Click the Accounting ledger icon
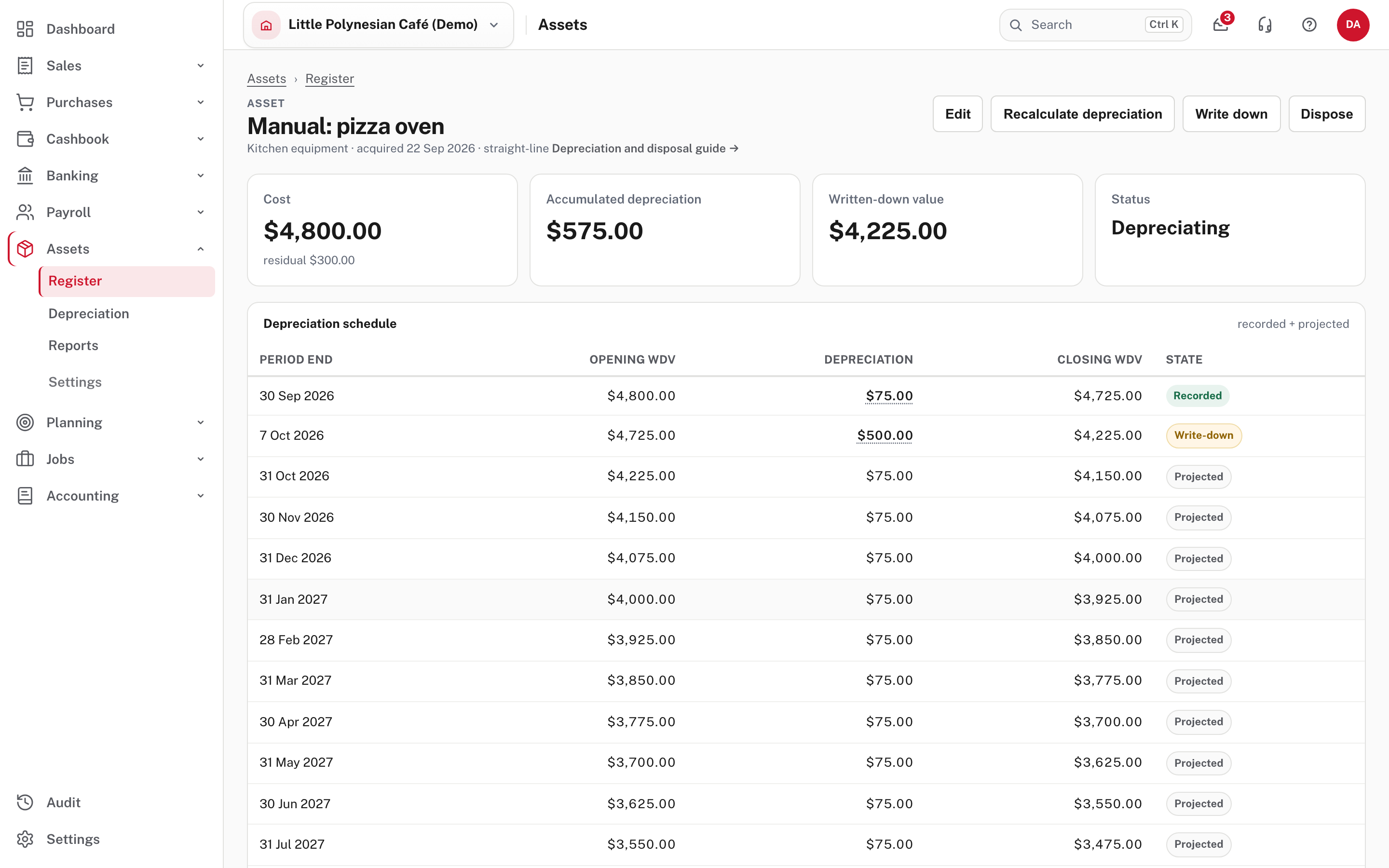The width and height of the screenshot is (1389, 868). click(25, 496)
